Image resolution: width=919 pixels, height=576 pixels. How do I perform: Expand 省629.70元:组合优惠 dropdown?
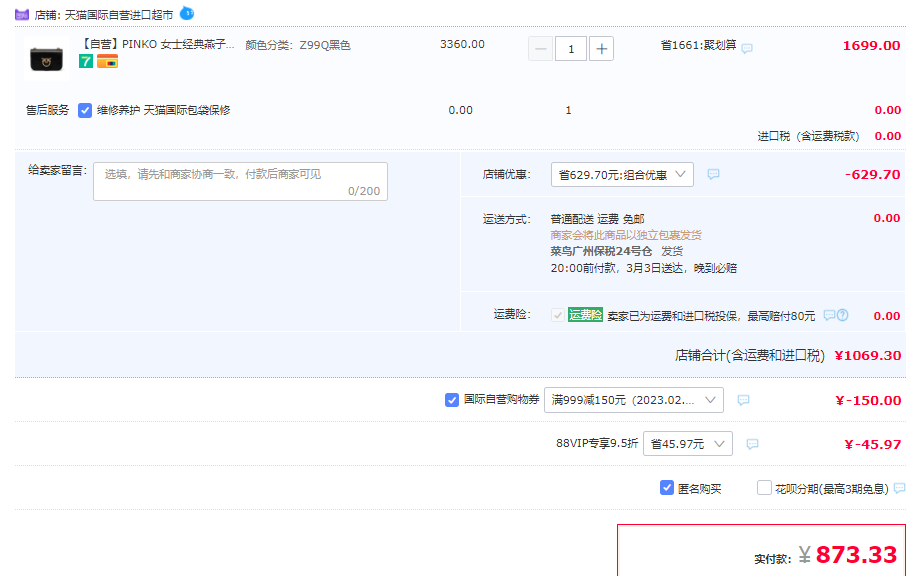pyautogui.click(x=622, y=175)
